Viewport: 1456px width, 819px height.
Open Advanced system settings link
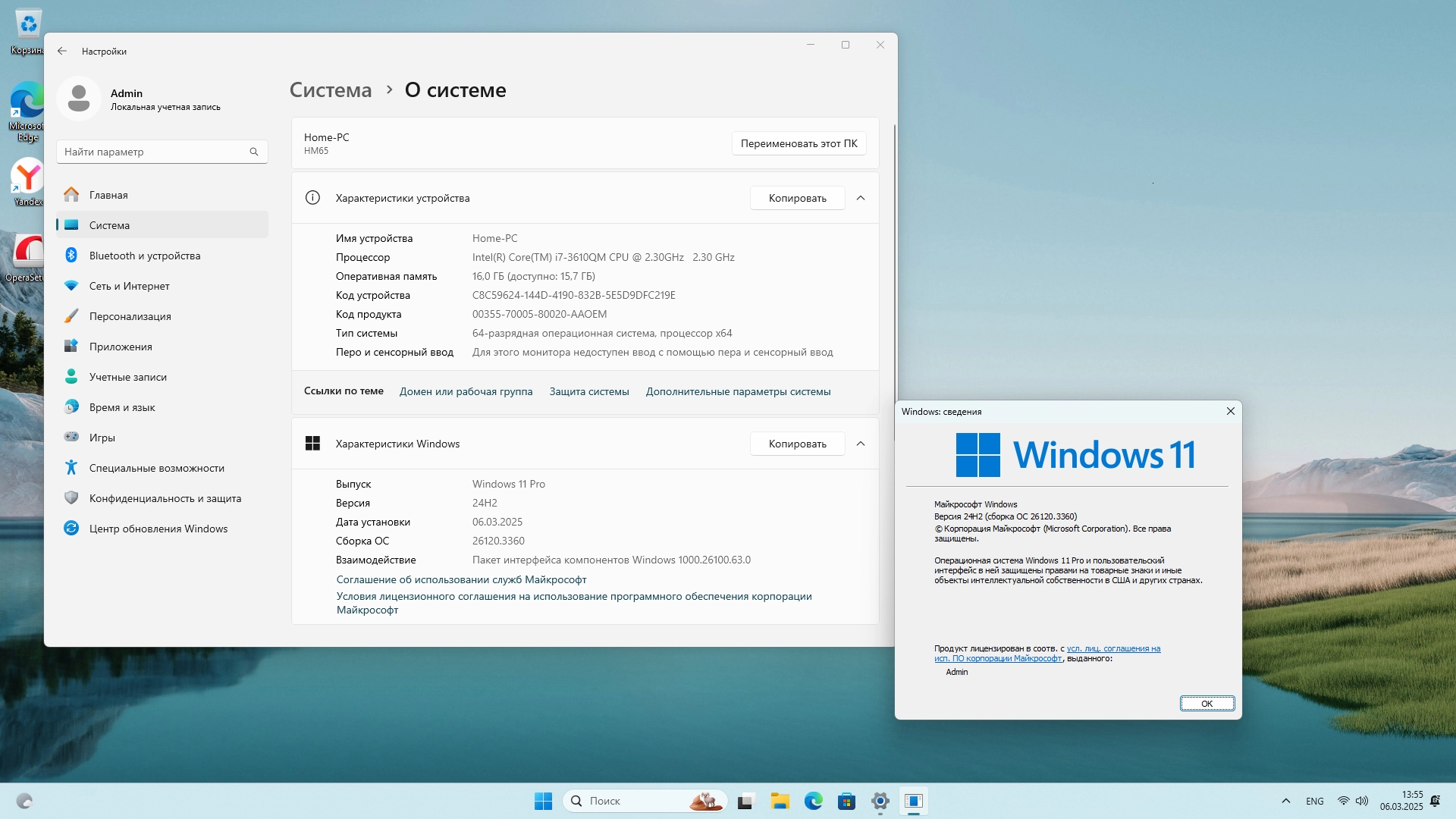738,391
